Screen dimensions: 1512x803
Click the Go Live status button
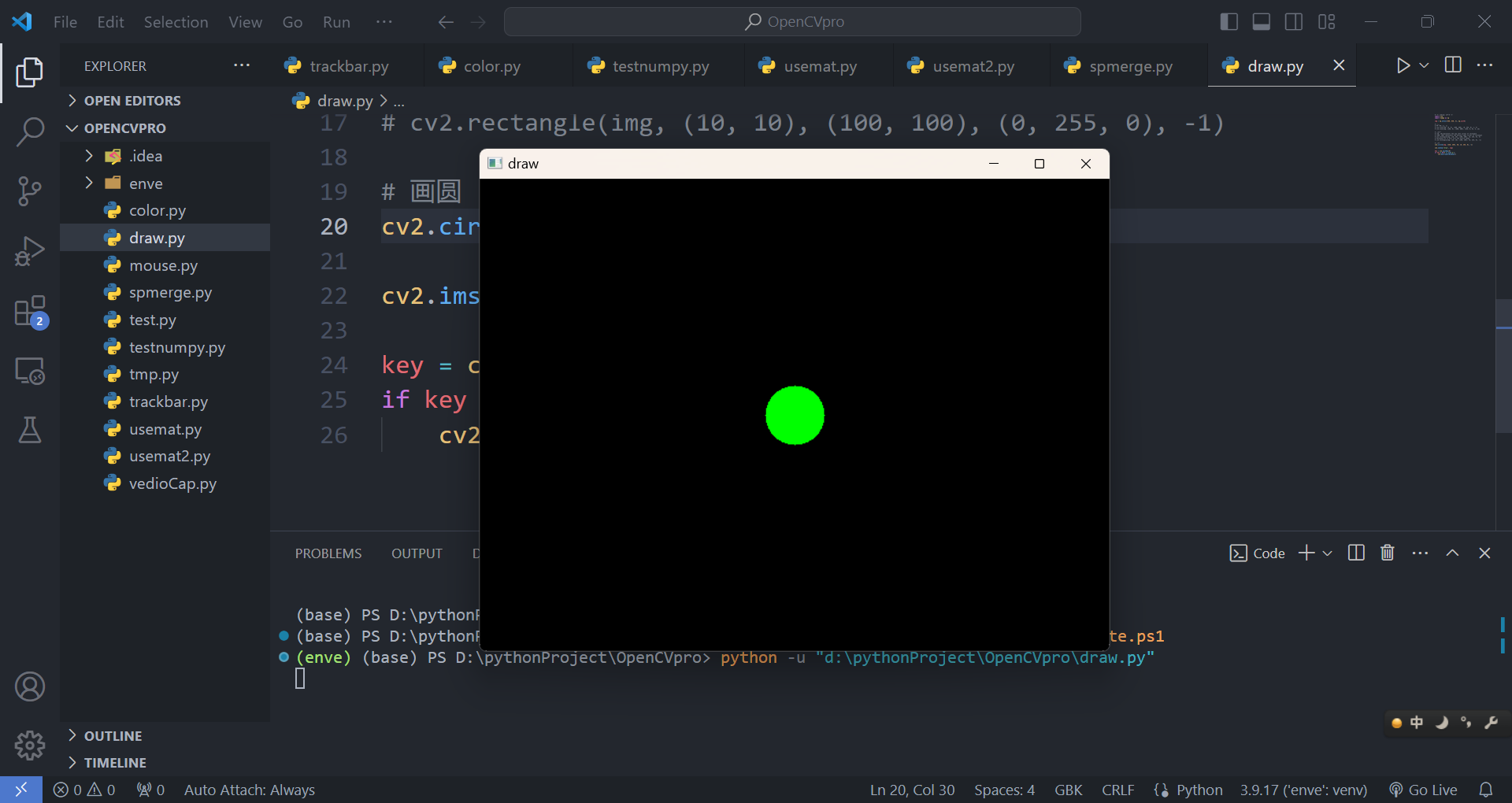click(x=1423, y=789)
